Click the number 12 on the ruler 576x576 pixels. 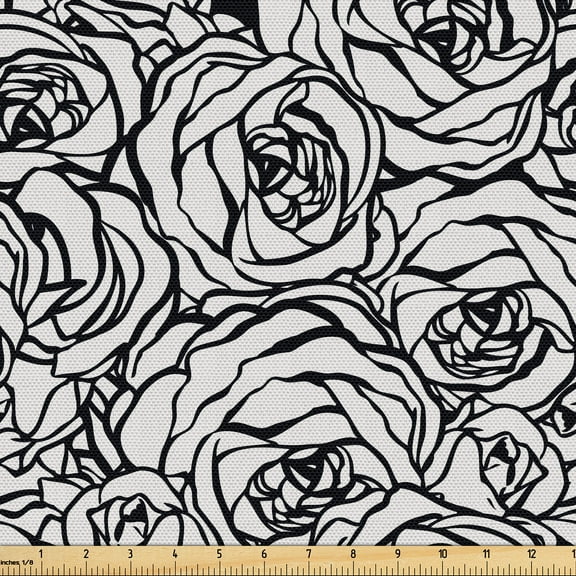[x=532, y=554]
